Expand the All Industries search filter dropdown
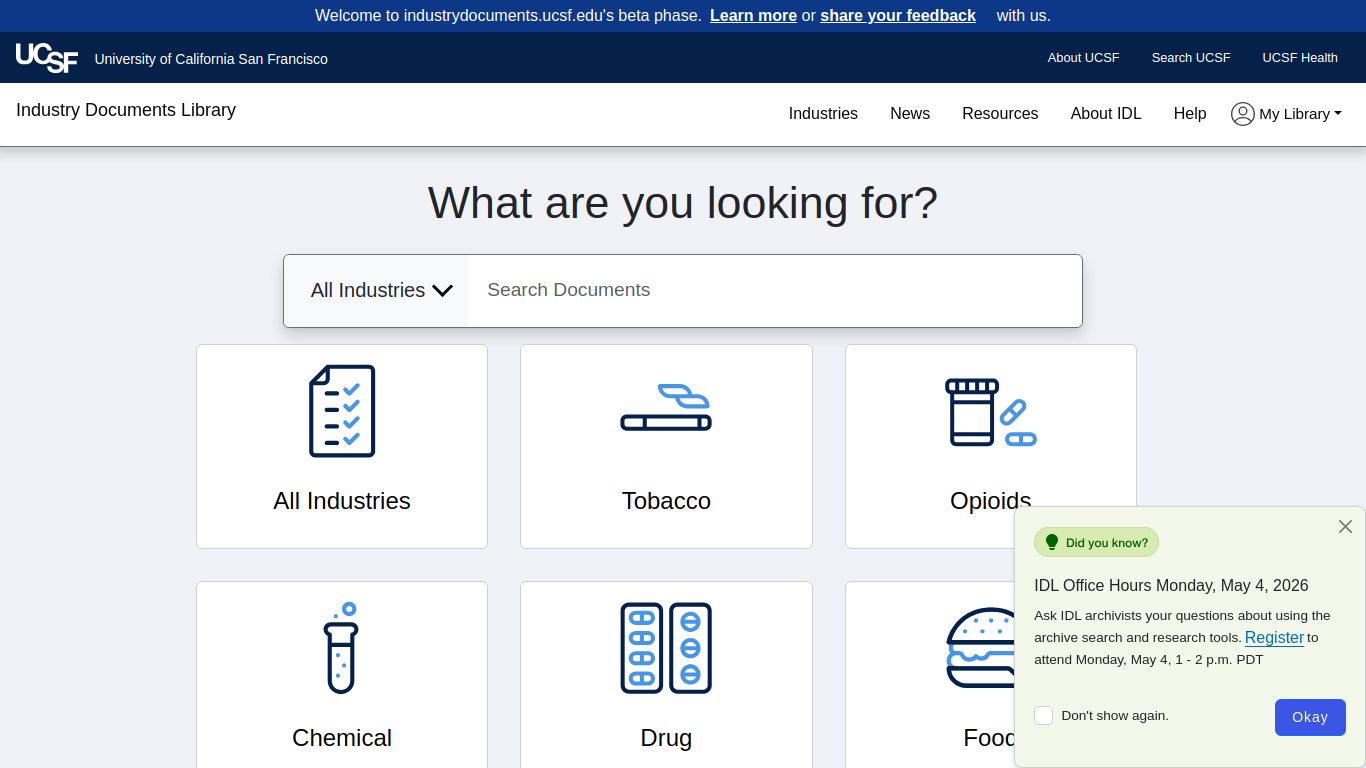The width and height of the screenshot is (1366, 768). (376, 290)
